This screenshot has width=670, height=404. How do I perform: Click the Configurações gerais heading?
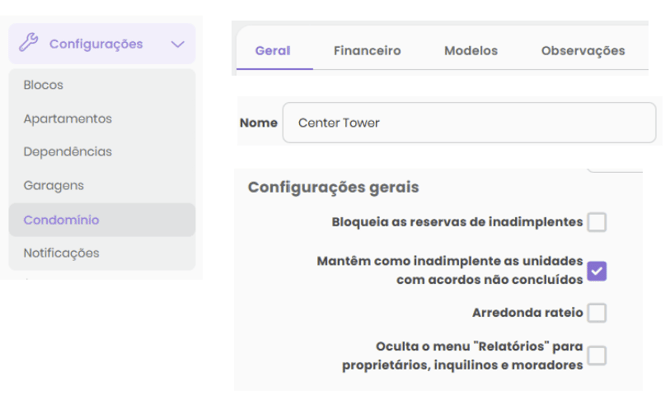pos(333,187)
